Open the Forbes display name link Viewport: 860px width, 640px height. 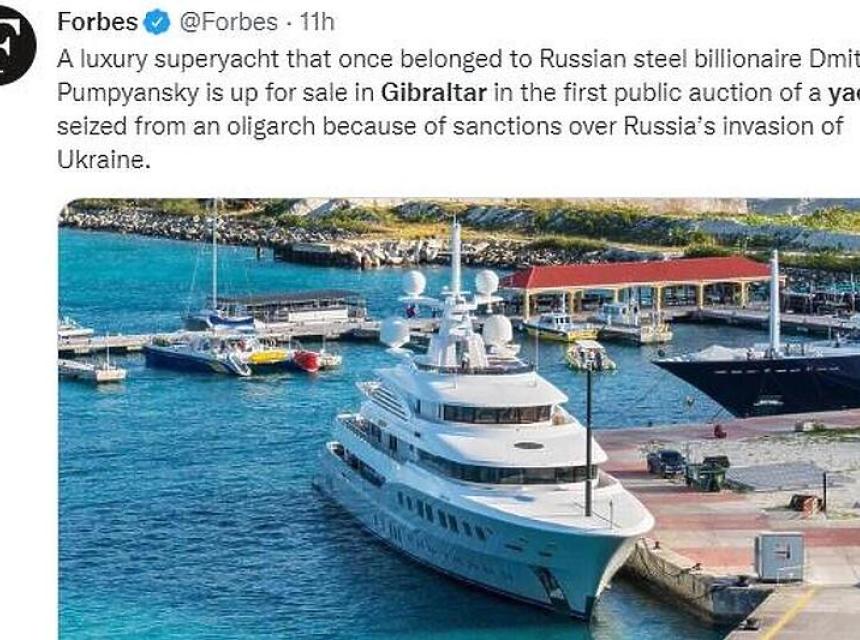[x=98, y=21]
